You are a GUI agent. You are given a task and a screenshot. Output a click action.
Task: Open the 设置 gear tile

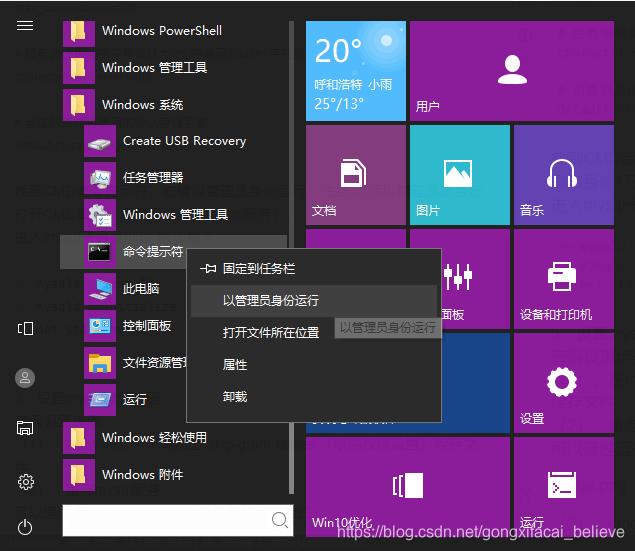click(x=564, y=383)
